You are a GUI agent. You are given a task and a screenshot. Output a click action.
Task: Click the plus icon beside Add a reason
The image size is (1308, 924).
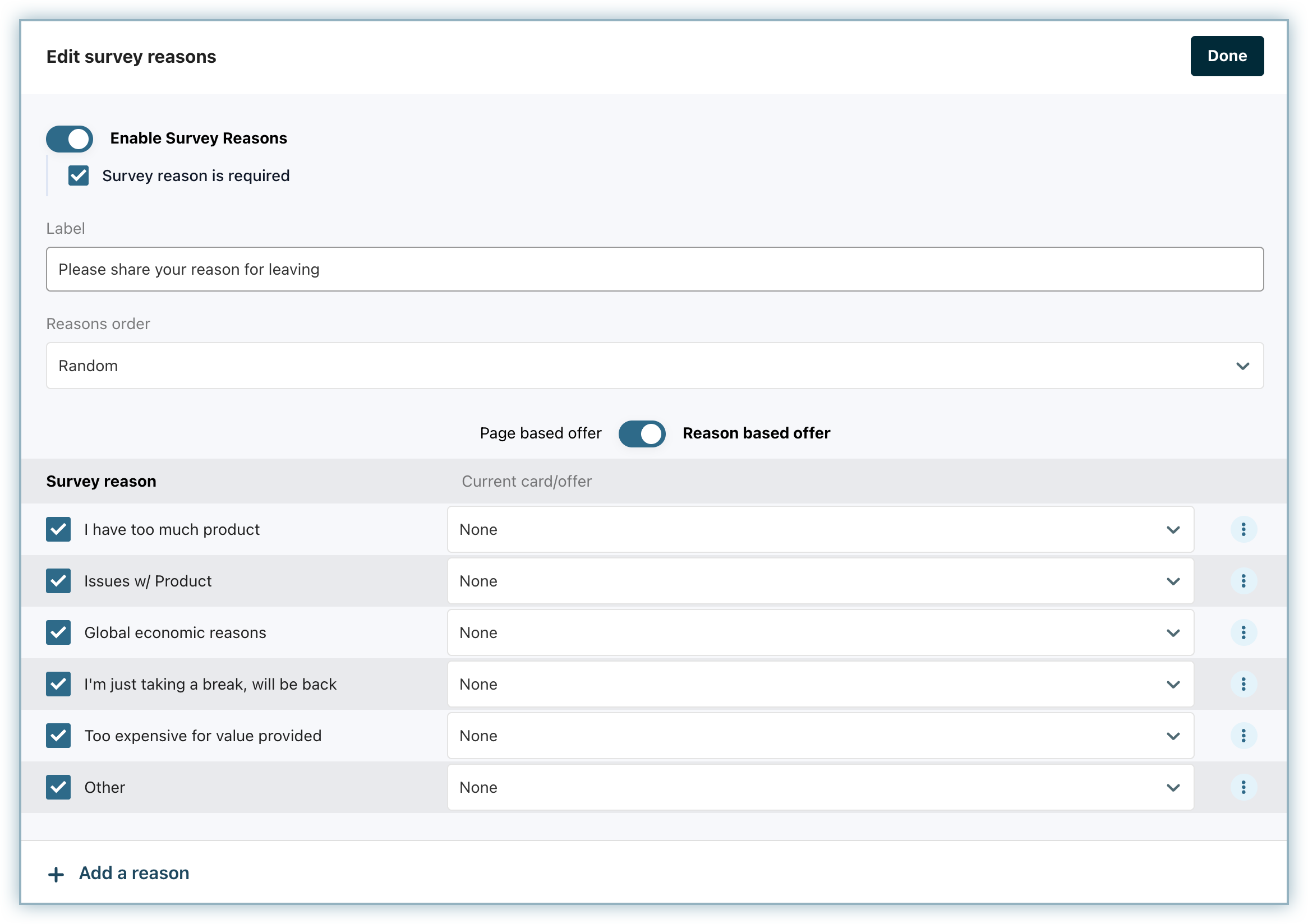(x=56, y=874)
